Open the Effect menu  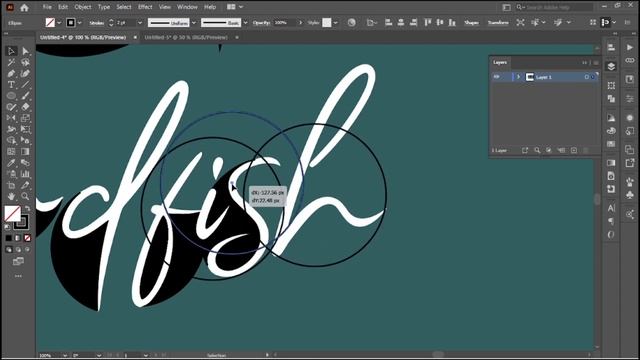coord(145,7)
